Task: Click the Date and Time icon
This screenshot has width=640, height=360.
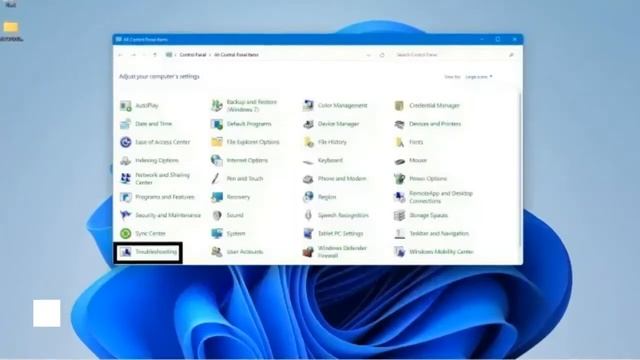Action: [125, 124]
